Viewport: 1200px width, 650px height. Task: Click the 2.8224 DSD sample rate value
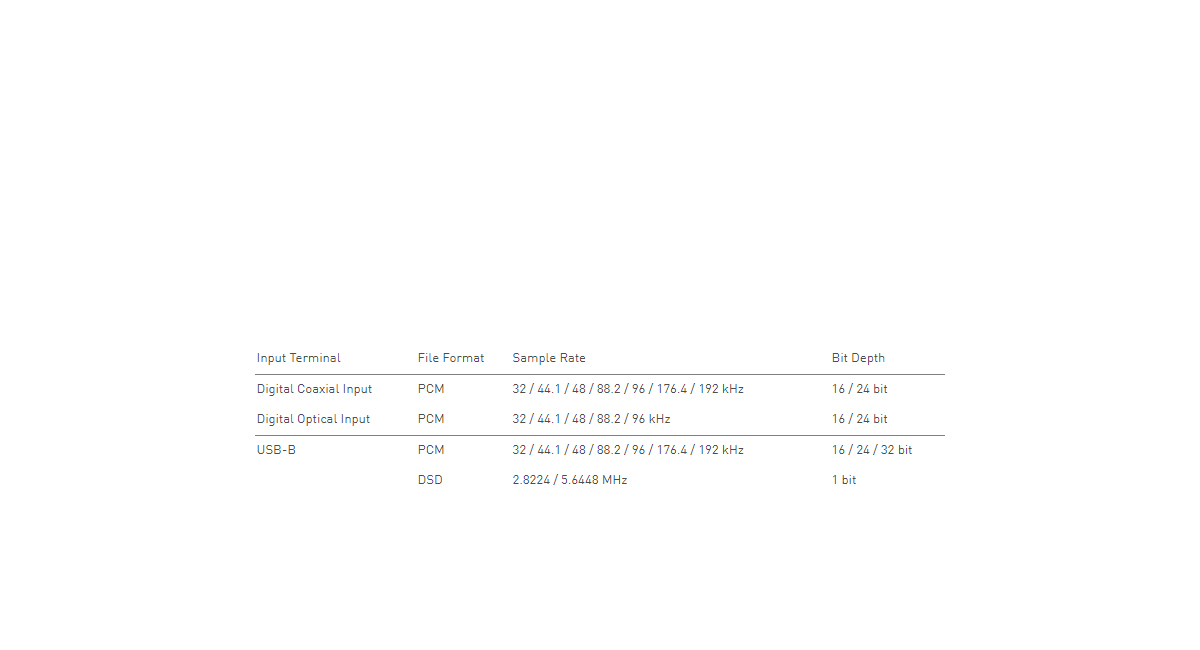coord(533,480)
